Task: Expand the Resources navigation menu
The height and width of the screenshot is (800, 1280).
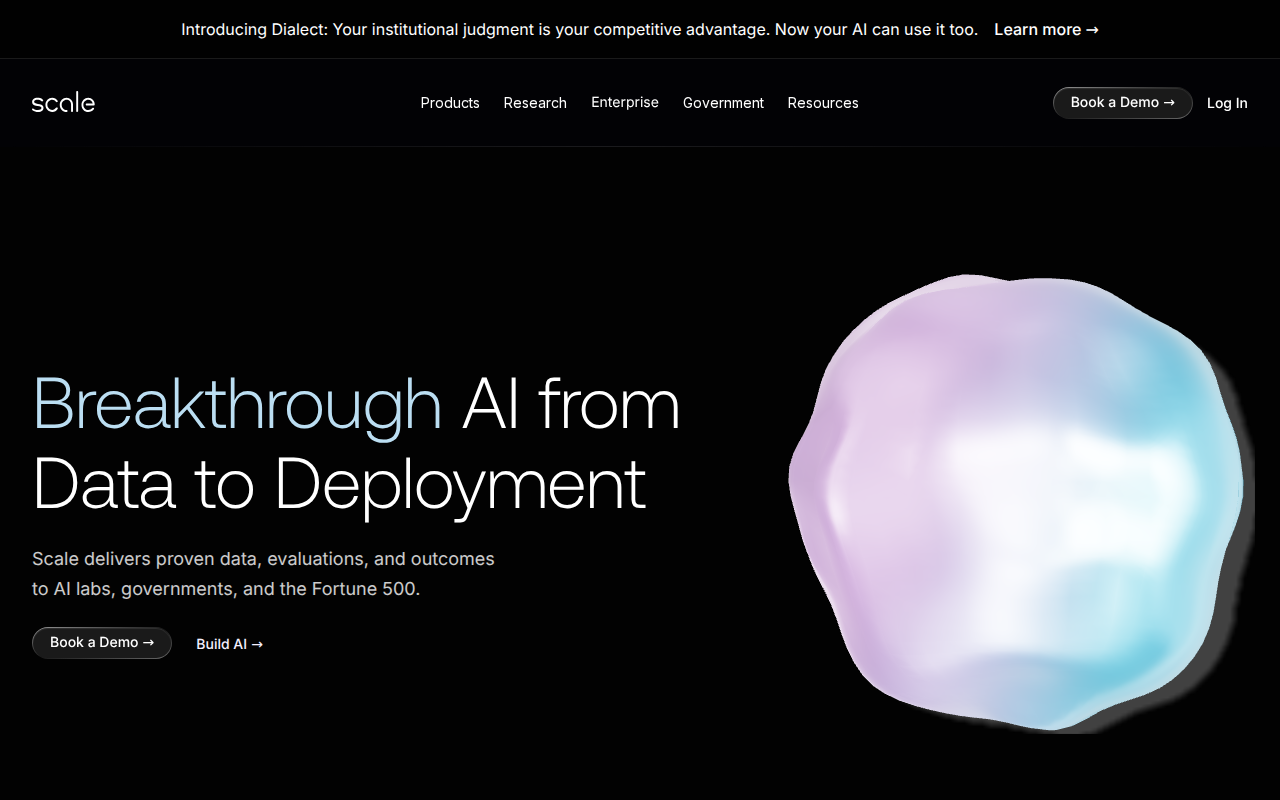Action: pos(823,103)
